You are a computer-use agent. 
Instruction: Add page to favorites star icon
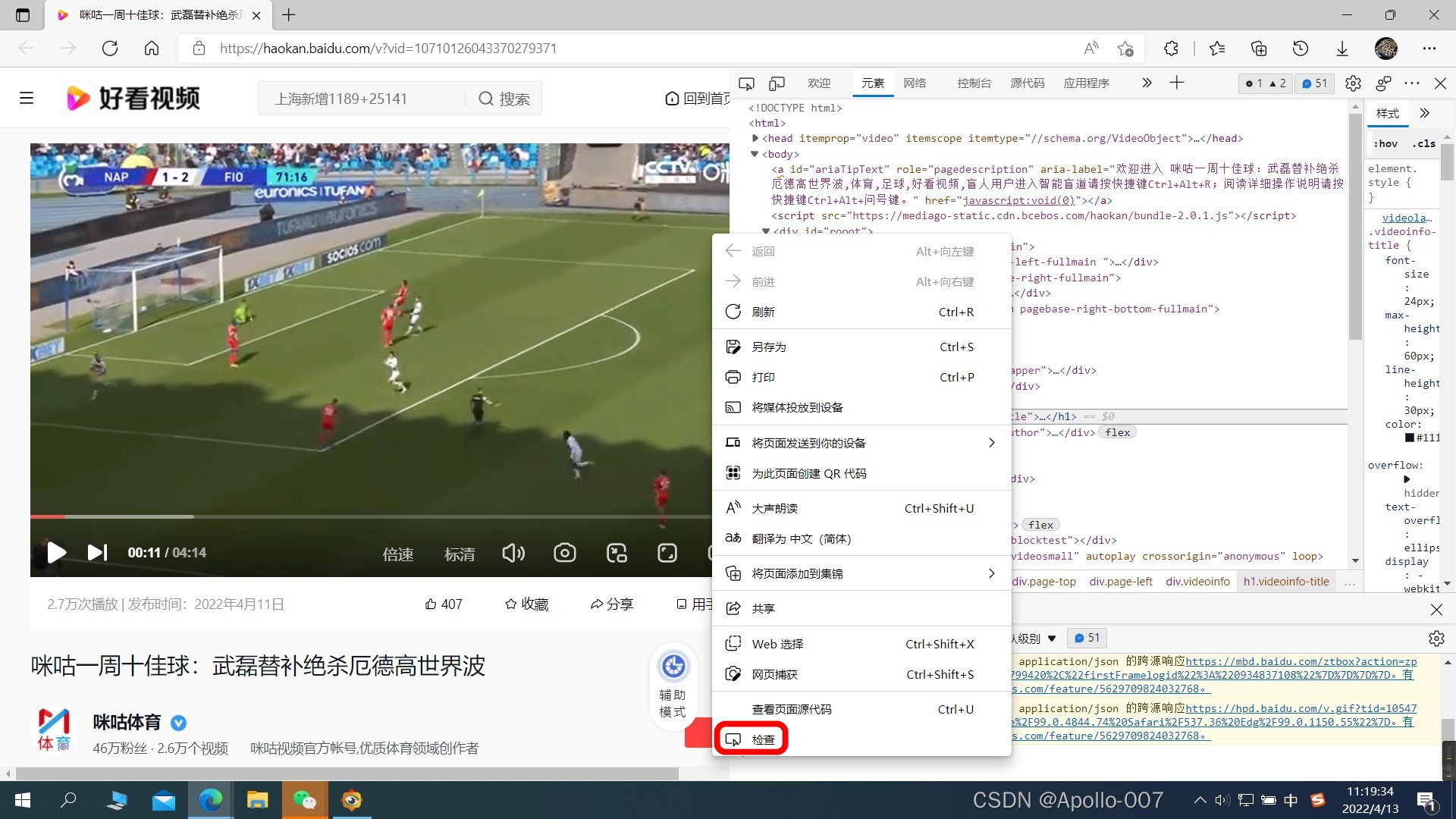(x=1125, y=49)
